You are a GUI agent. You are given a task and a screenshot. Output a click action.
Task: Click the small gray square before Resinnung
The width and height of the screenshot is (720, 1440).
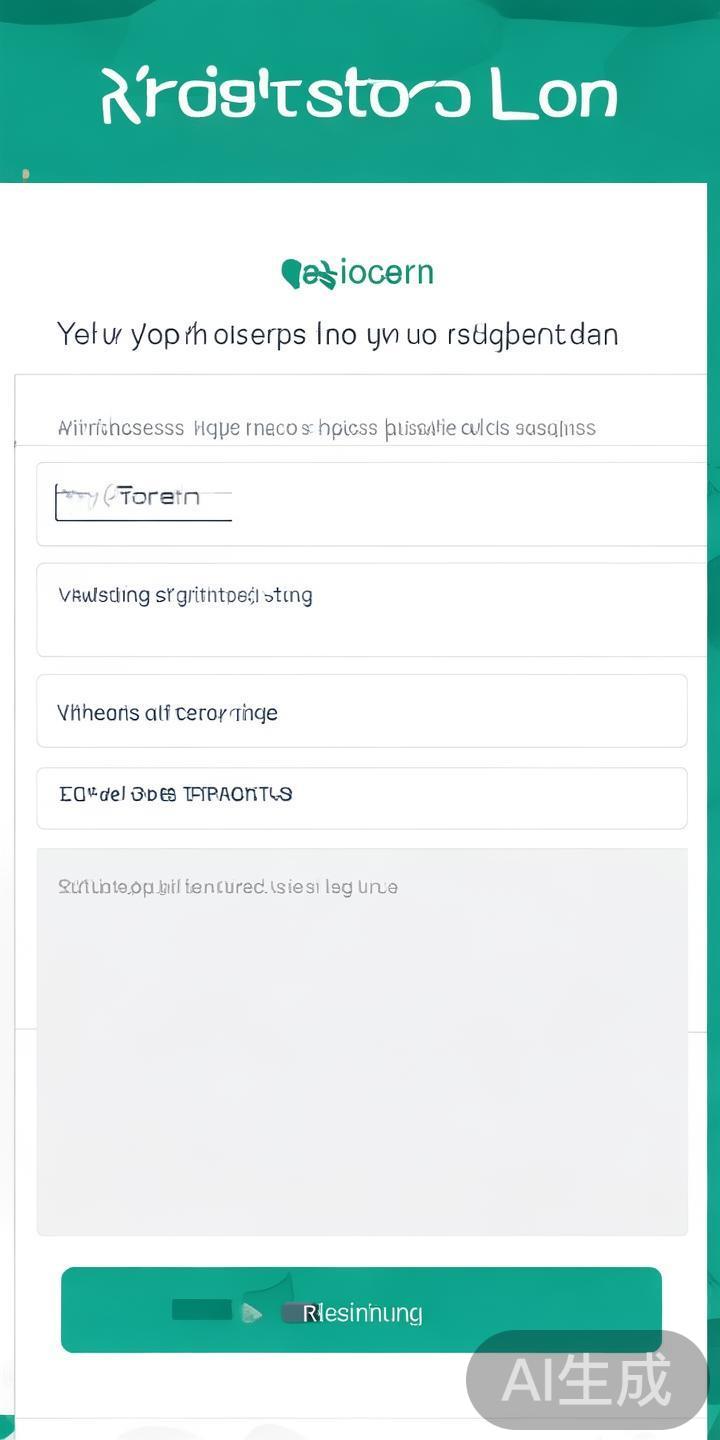(291, 1313)
